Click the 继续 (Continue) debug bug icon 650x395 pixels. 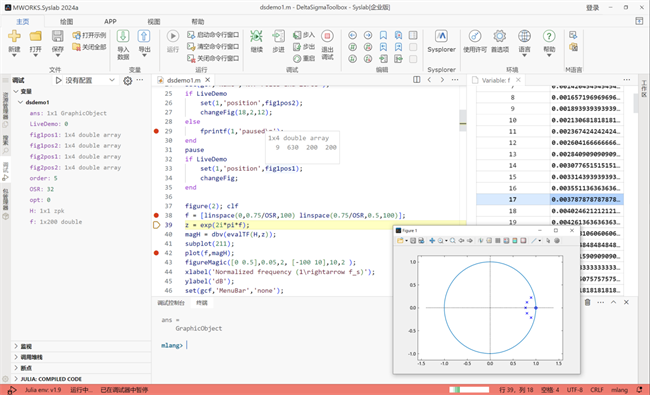(257, 36)
